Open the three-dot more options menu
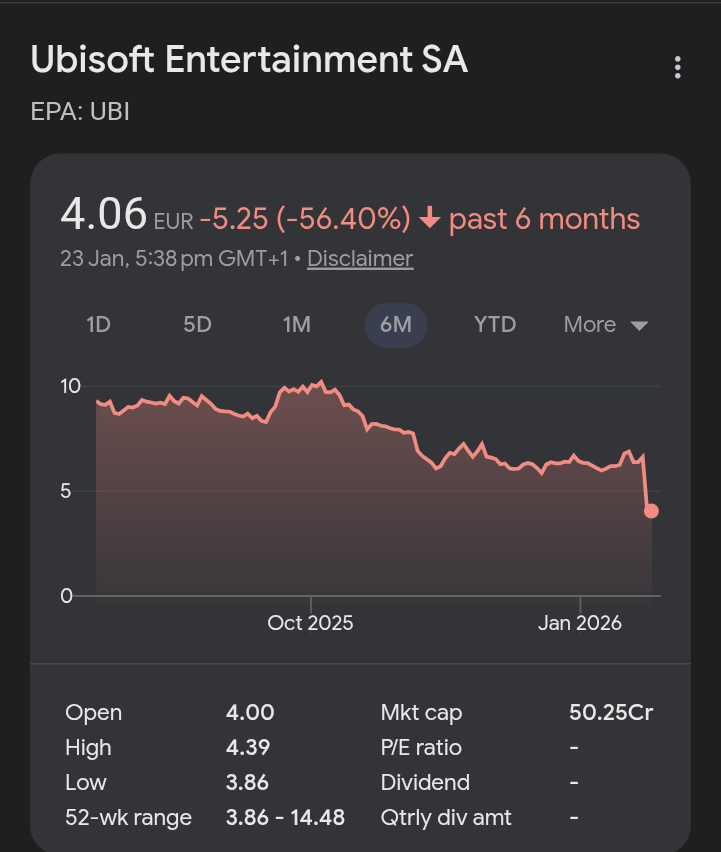Image resolution: width=721 pixels, height=852 pixels. click(x=678, y=68)
